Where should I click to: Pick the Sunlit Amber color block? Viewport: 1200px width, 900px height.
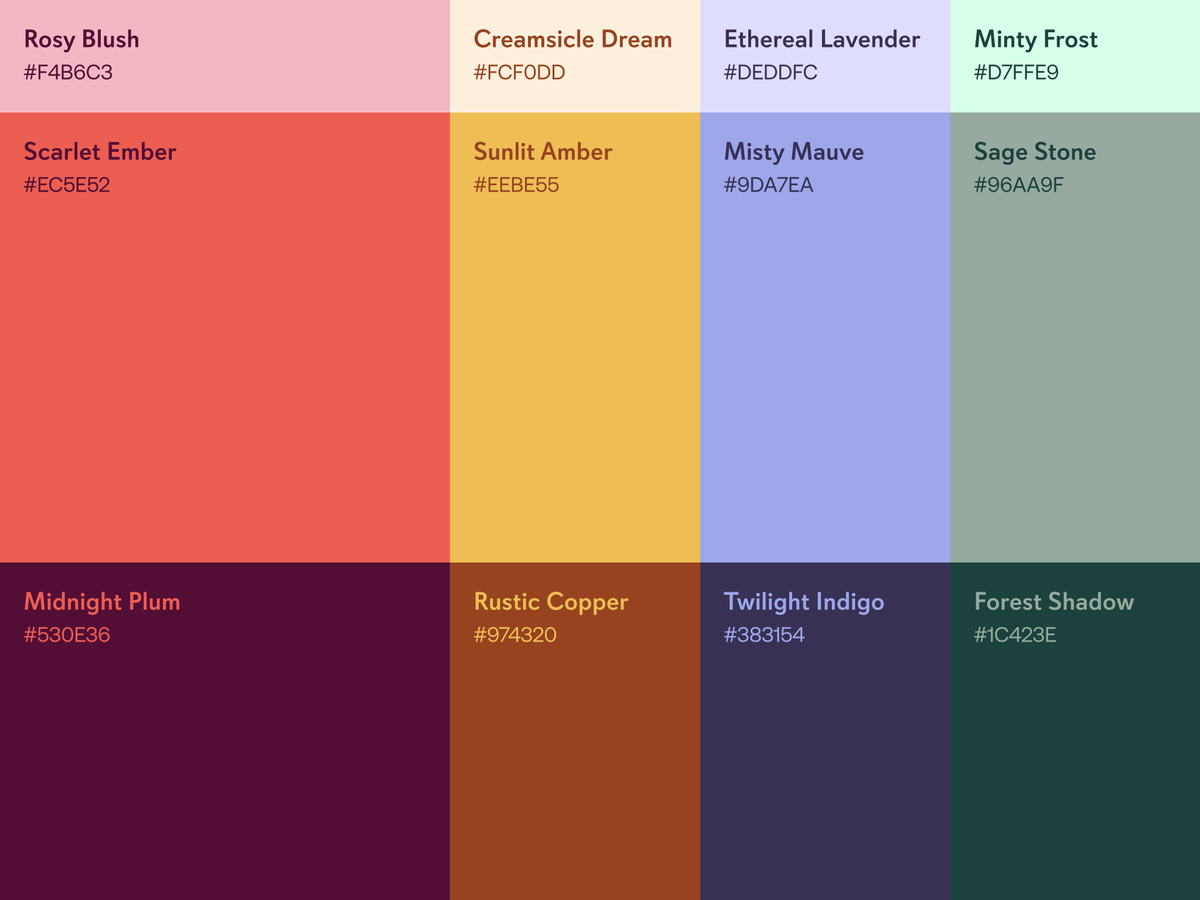click(x=575, y=337)
